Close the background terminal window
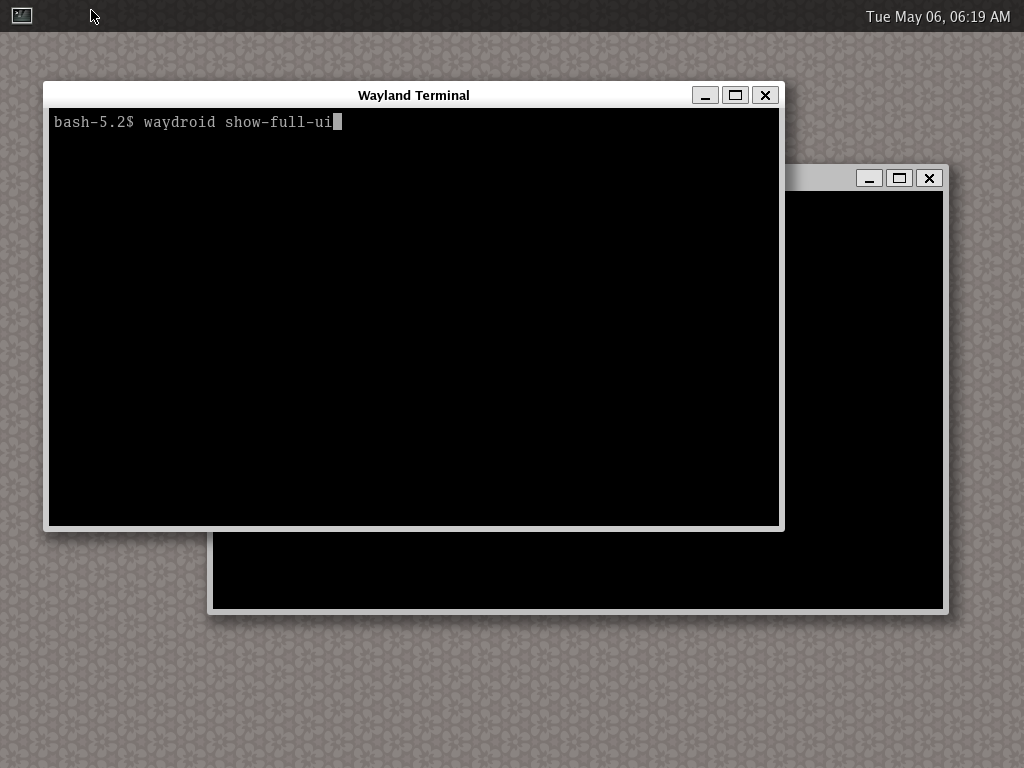This screenshot has width=1024, height=768. 929,178
